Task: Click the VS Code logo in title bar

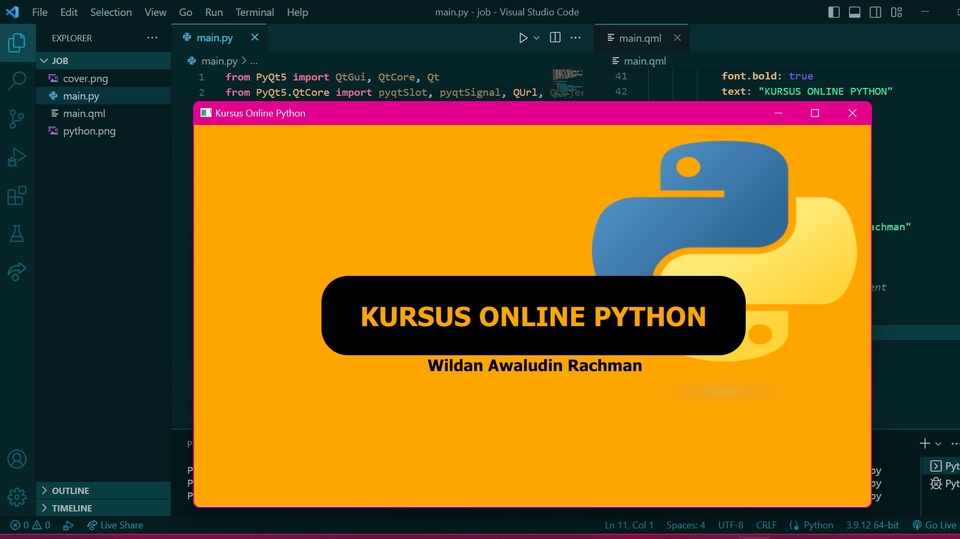Action: pos(12,12)
